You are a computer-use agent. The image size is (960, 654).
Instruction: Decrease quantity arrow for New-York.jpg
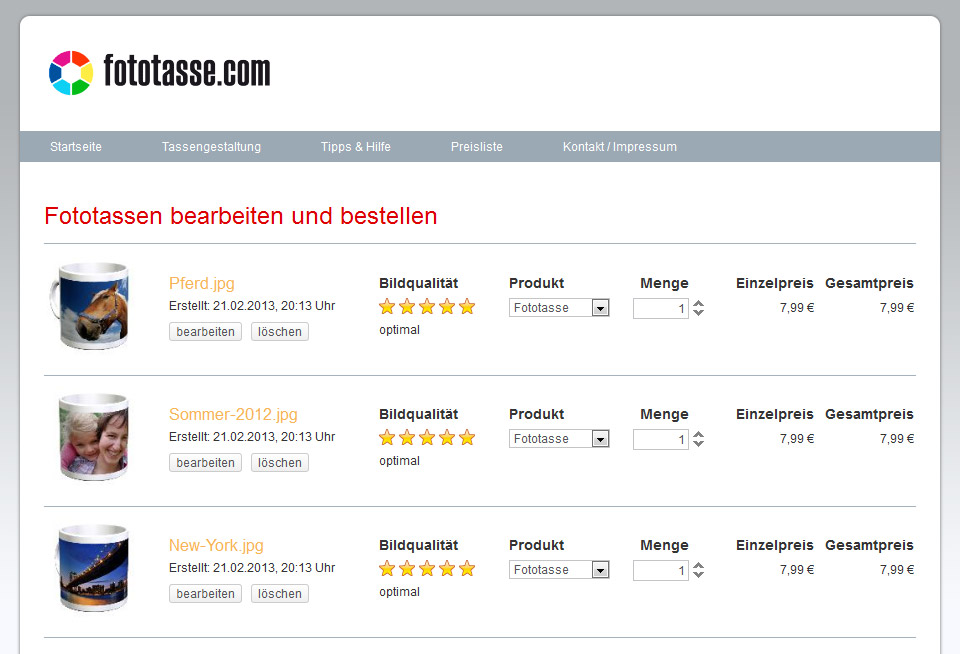tap(699, 575)
